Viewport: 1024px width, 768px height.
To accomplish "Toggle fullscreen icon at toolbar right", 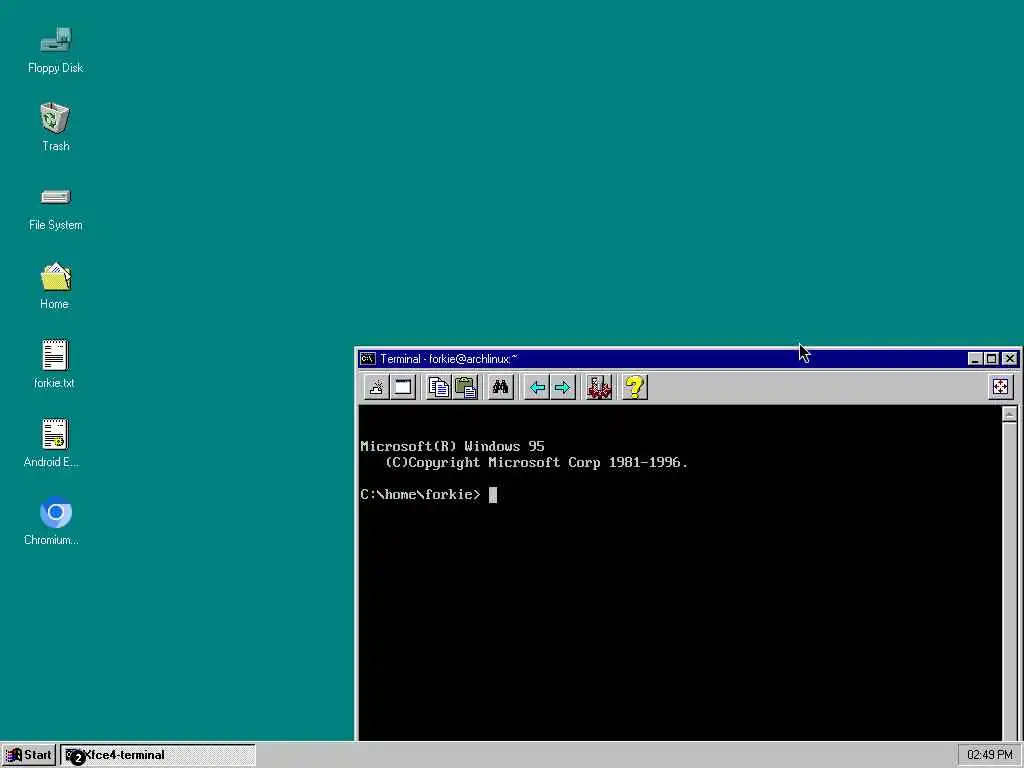I will tap(1000, 387).
